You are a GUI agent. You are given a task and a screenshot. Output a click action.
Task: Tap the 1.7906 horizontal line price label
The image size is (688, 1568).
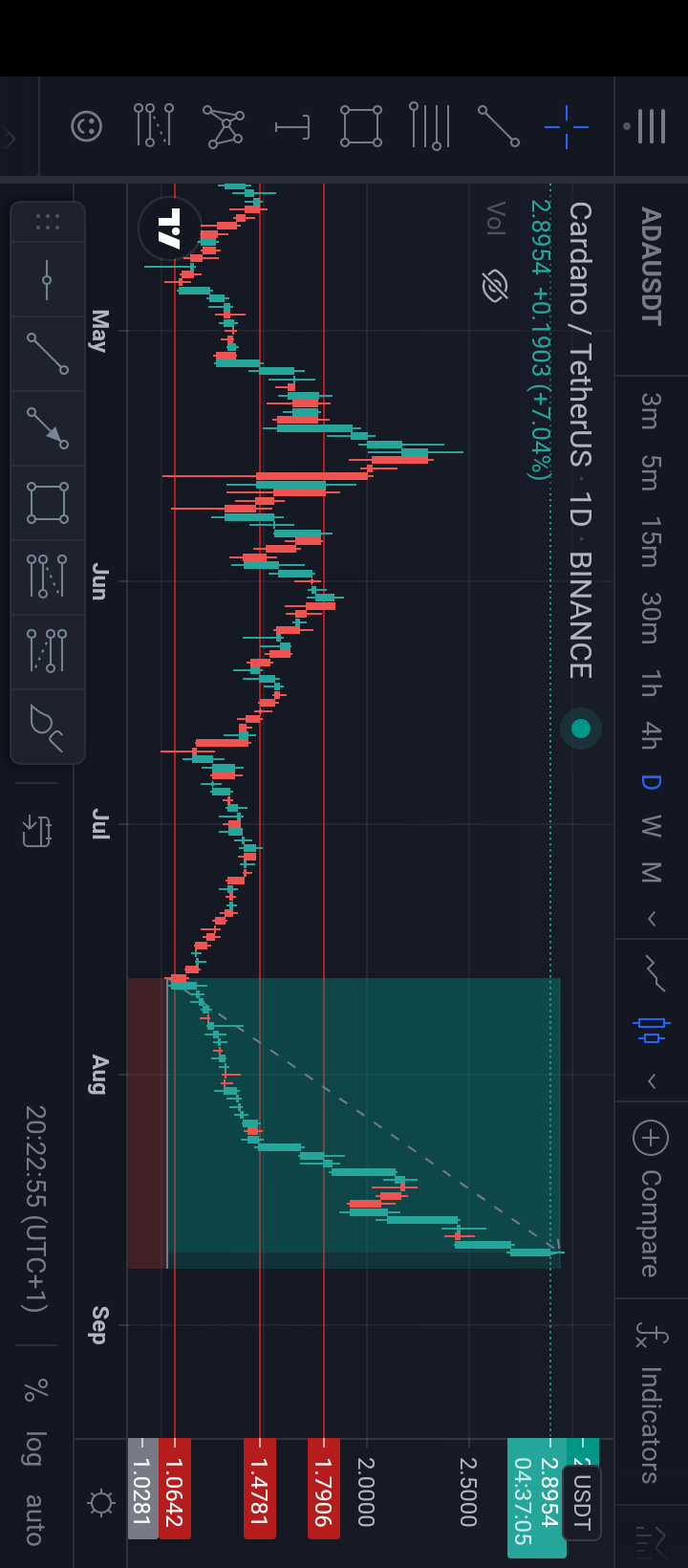(x=324, y=1489)
